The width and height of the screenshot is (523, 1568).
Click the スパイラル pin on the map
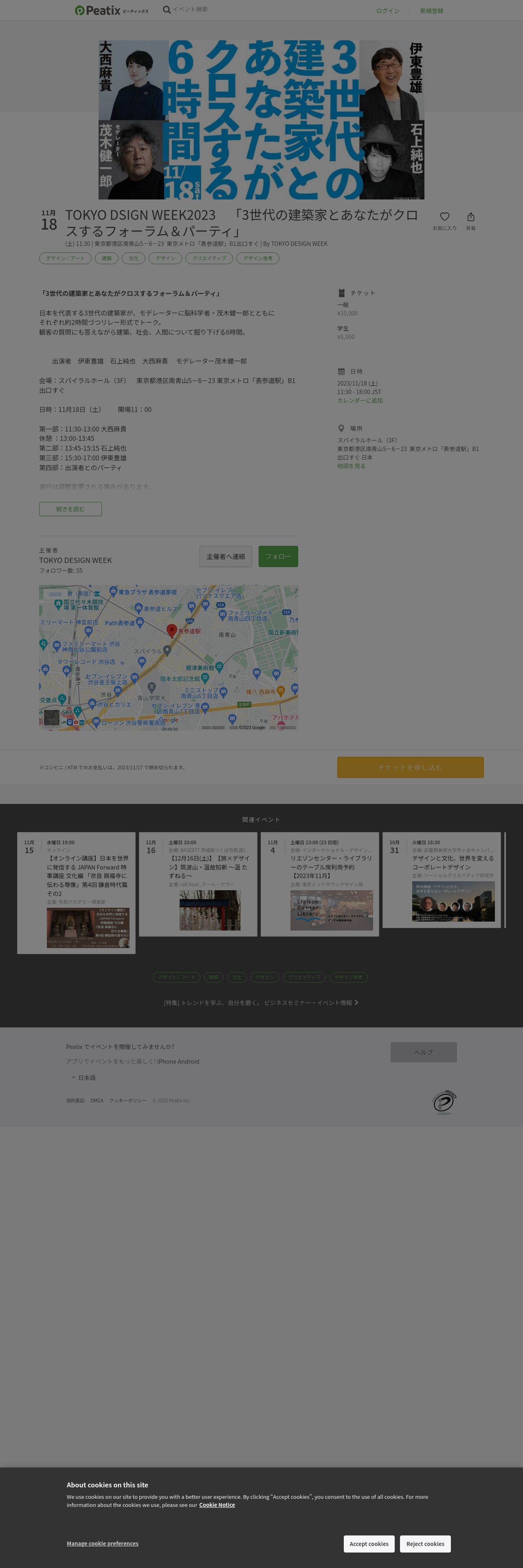[x=167, y=650]
